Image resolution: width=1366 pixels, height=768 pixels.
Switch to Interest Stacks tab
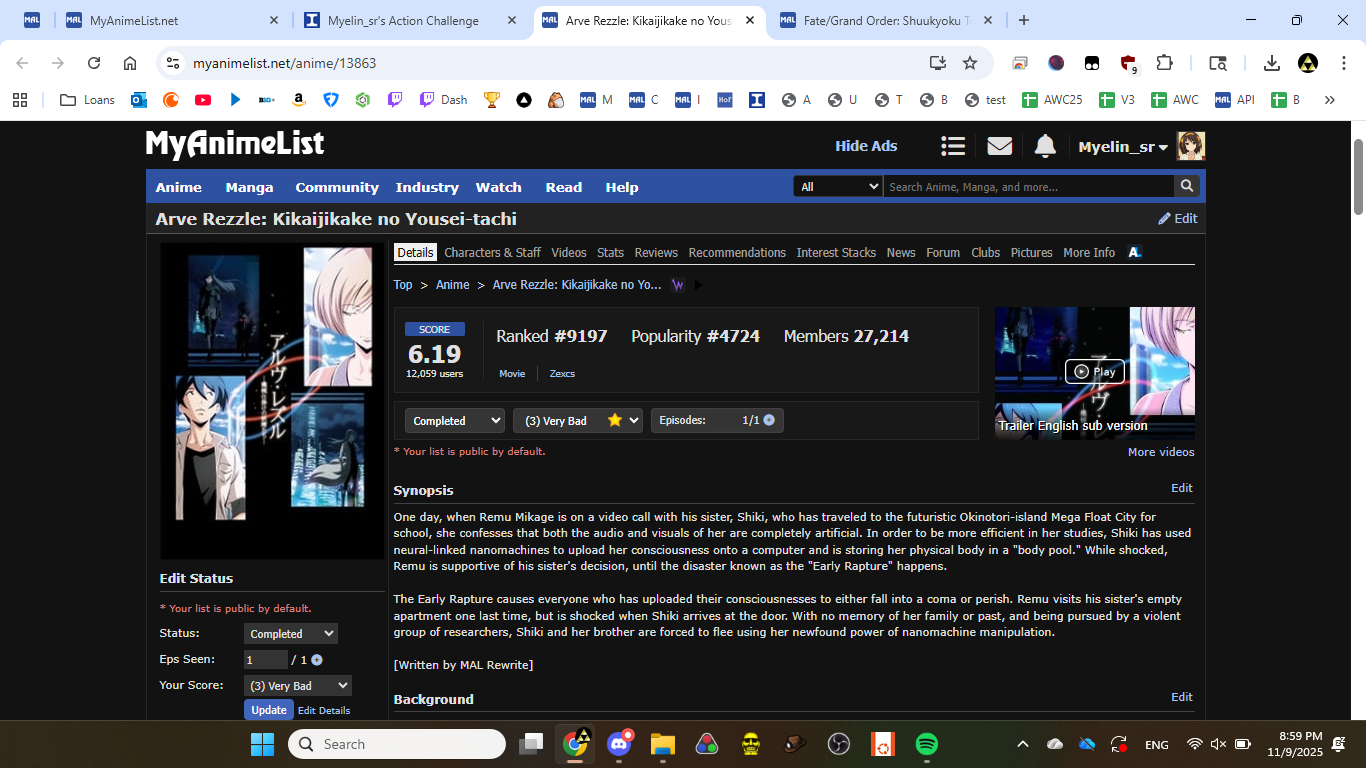coord(836,252)
